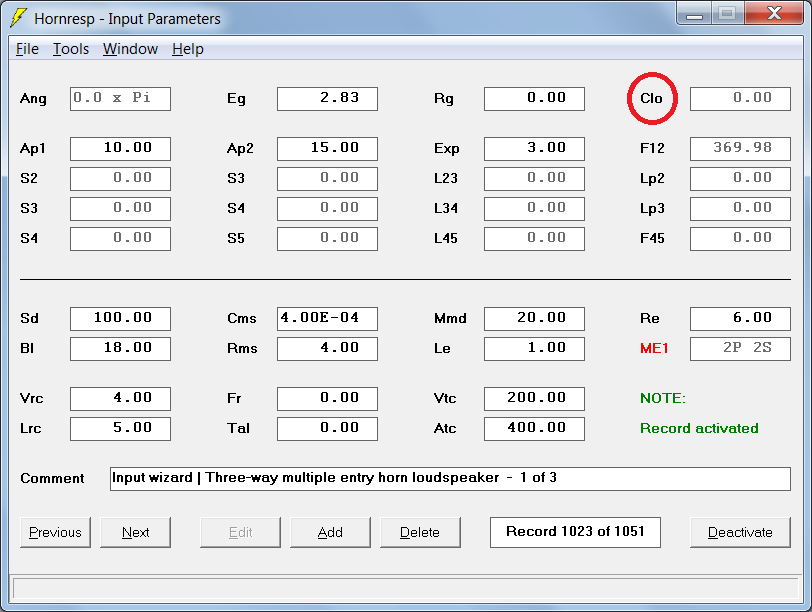Click the S4 field in the L34 row
The width and height of the screenshot is (812, 612).
pos(327,209)
